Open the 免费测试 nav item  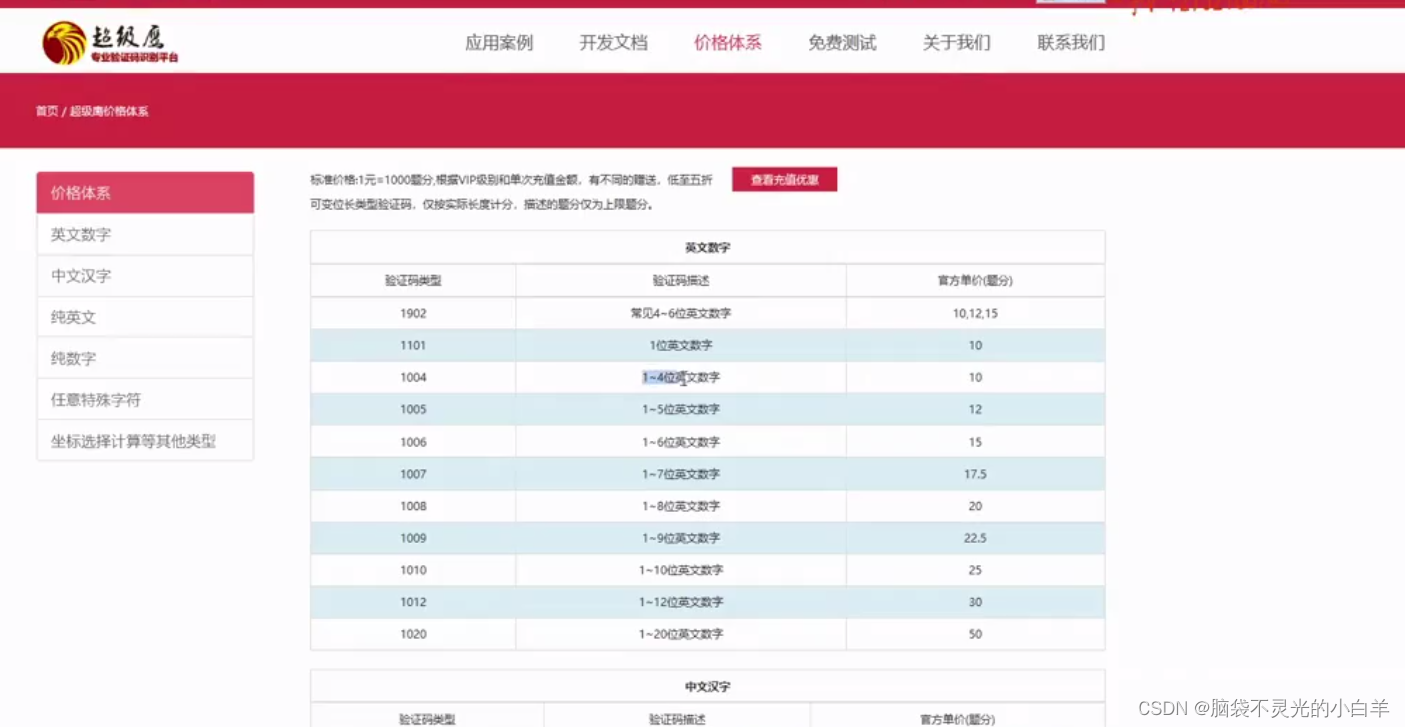pos(842,43)
